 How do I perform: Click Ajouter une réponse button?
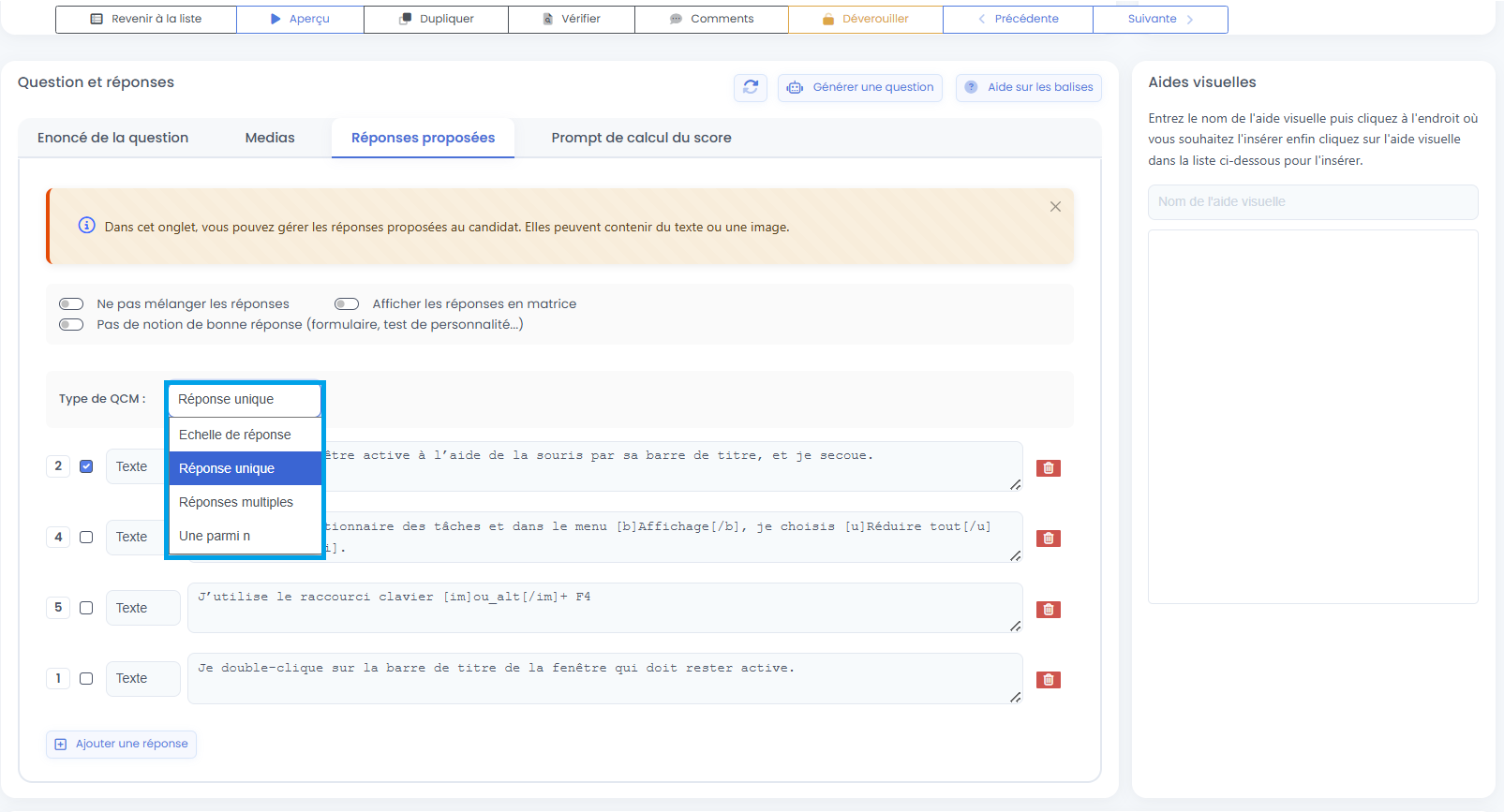click(121, 745)
